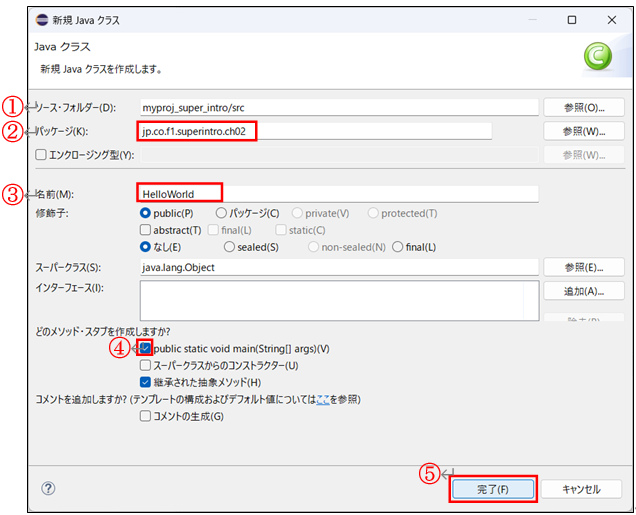Screen dimensions: 636x515
Task: Add an interface with 追加(A) button
Action: [584, 291]
